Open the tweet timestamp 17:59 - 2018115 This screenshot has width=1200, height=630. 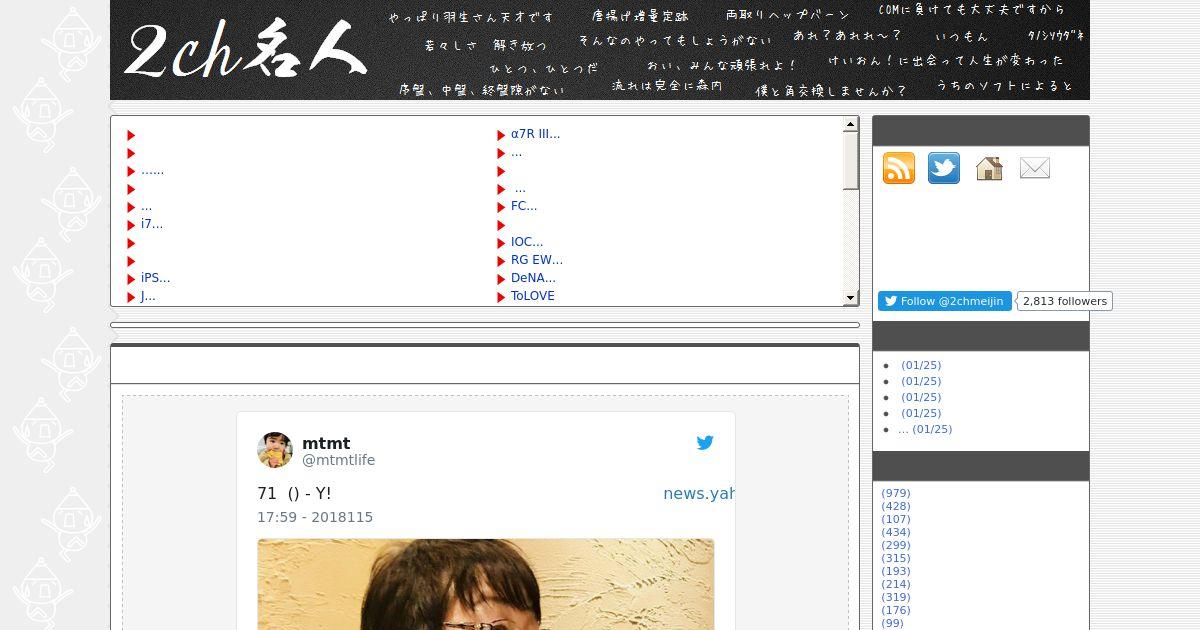(x=315, y=518)
